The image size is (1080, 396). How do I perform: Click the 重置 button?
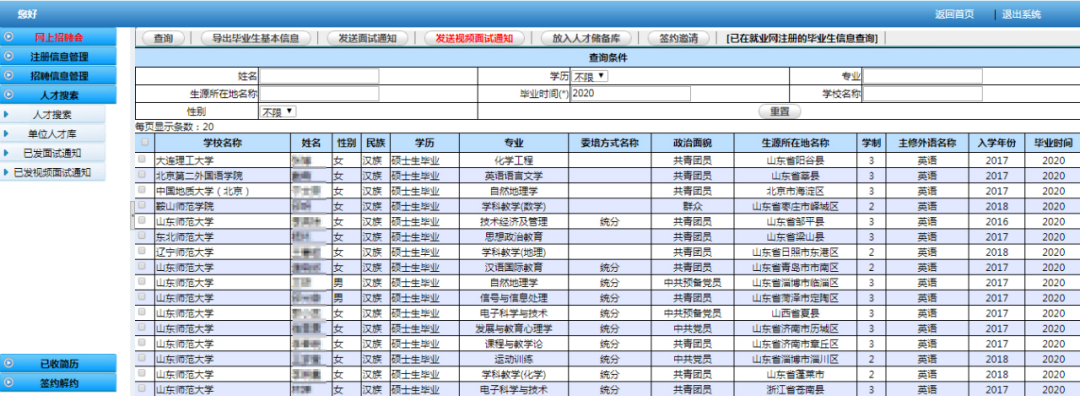[x=779, y=111]
